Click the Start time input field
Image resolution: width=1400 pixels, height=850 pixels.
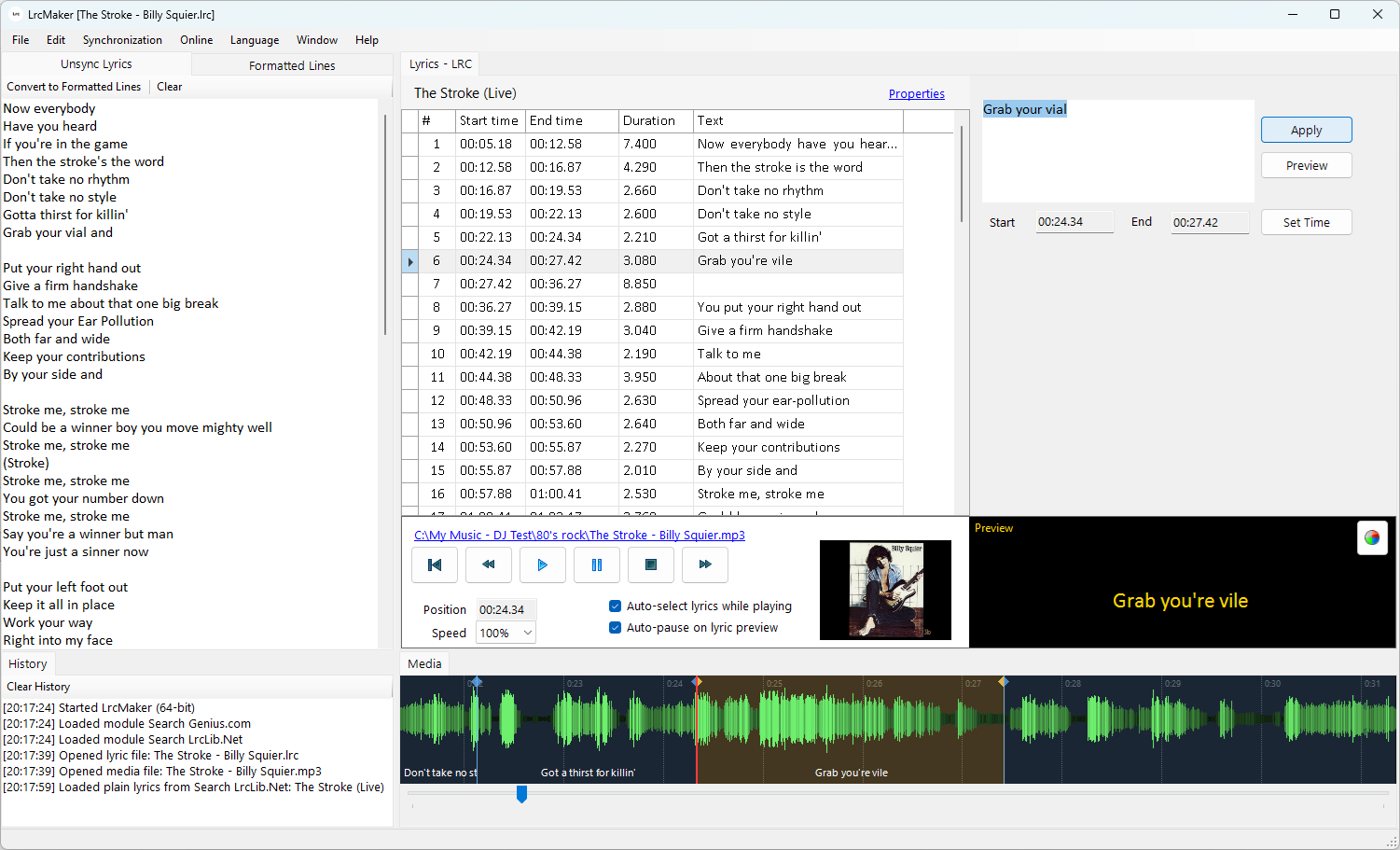tap(1074, 222)
